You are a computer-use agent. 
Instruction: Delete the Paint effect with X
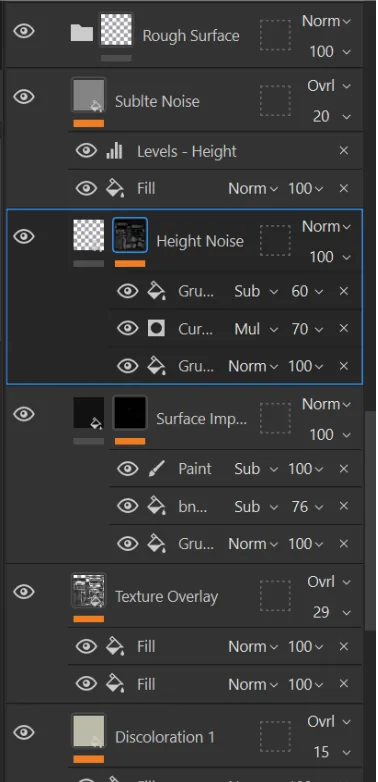344,469
